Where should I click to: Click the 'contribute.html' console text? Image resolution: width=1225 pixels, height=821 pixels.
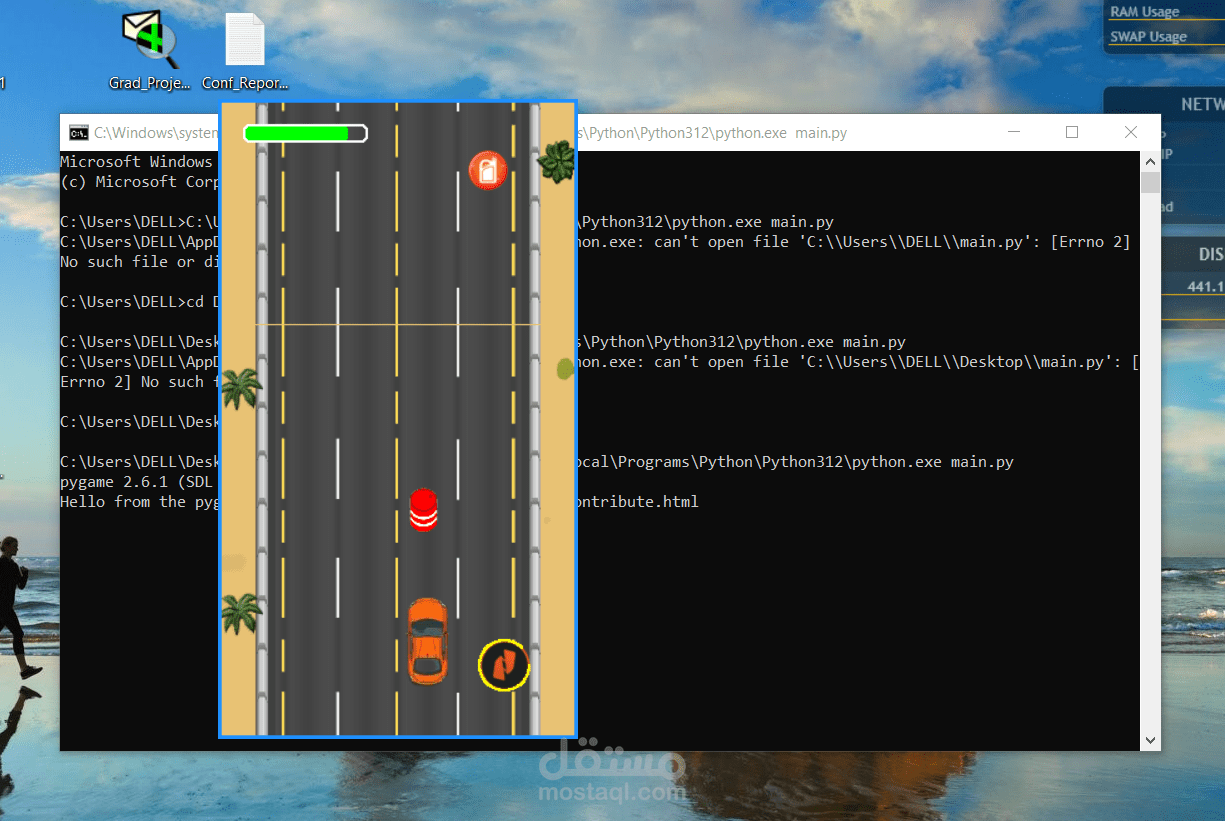pos(636,502)
